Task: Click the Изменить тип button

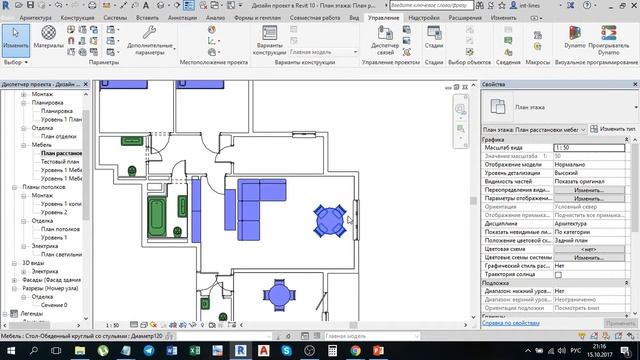Action: 612,129
